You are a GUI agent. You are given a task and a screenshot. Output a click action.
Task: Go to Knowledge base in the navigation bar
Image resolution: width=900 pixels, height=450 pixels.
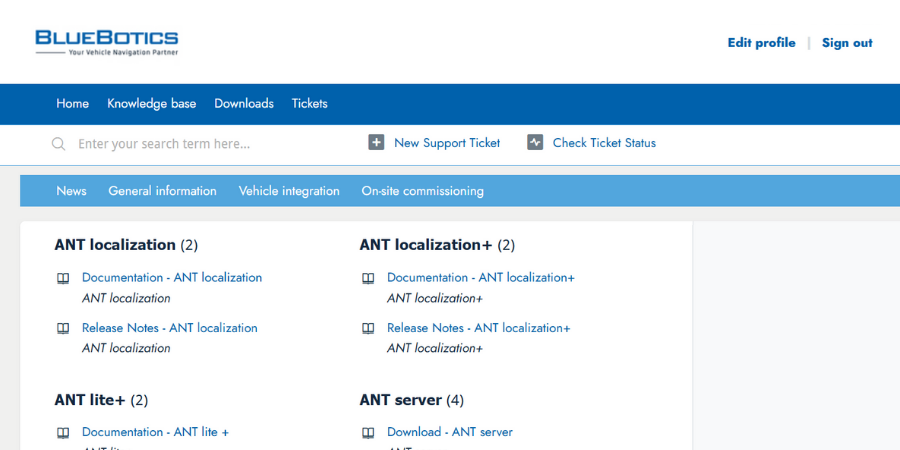(x=152, y=104)
